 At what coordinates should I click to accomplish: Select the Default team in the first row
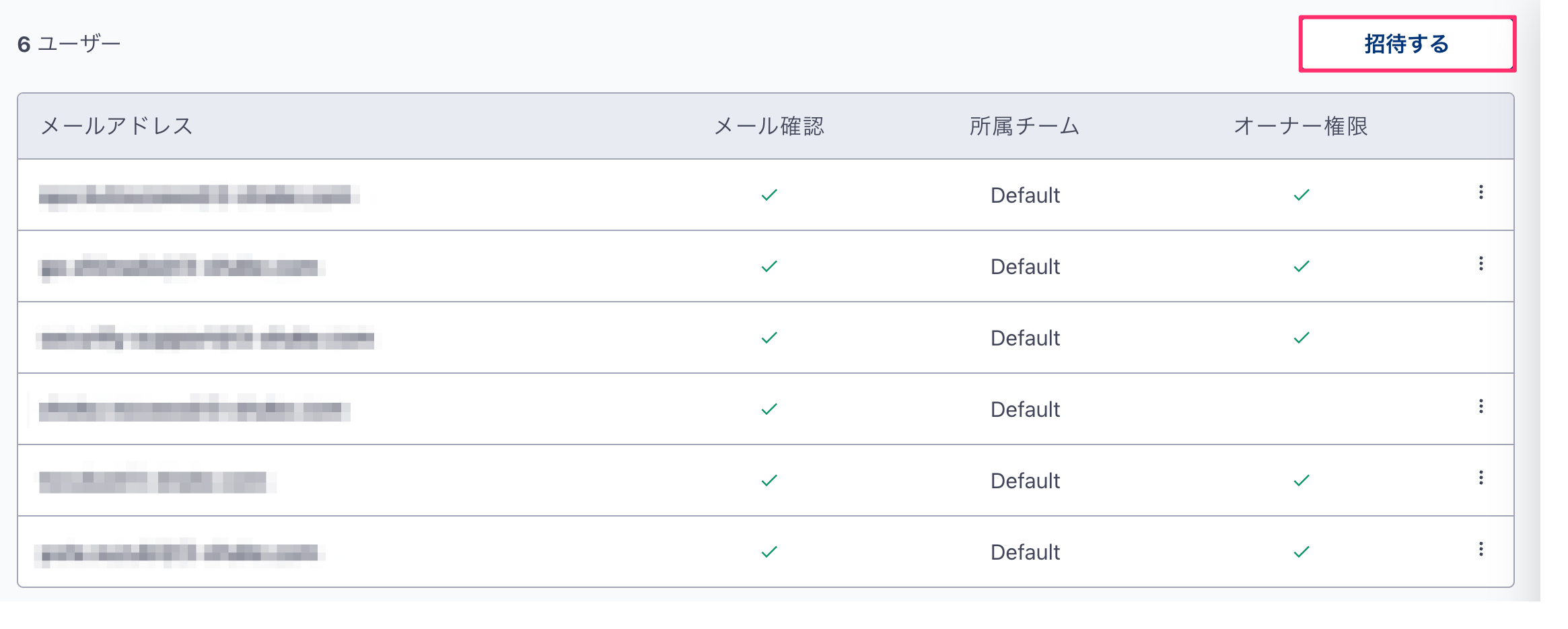pyautogui.click(x=1025, y=195)
